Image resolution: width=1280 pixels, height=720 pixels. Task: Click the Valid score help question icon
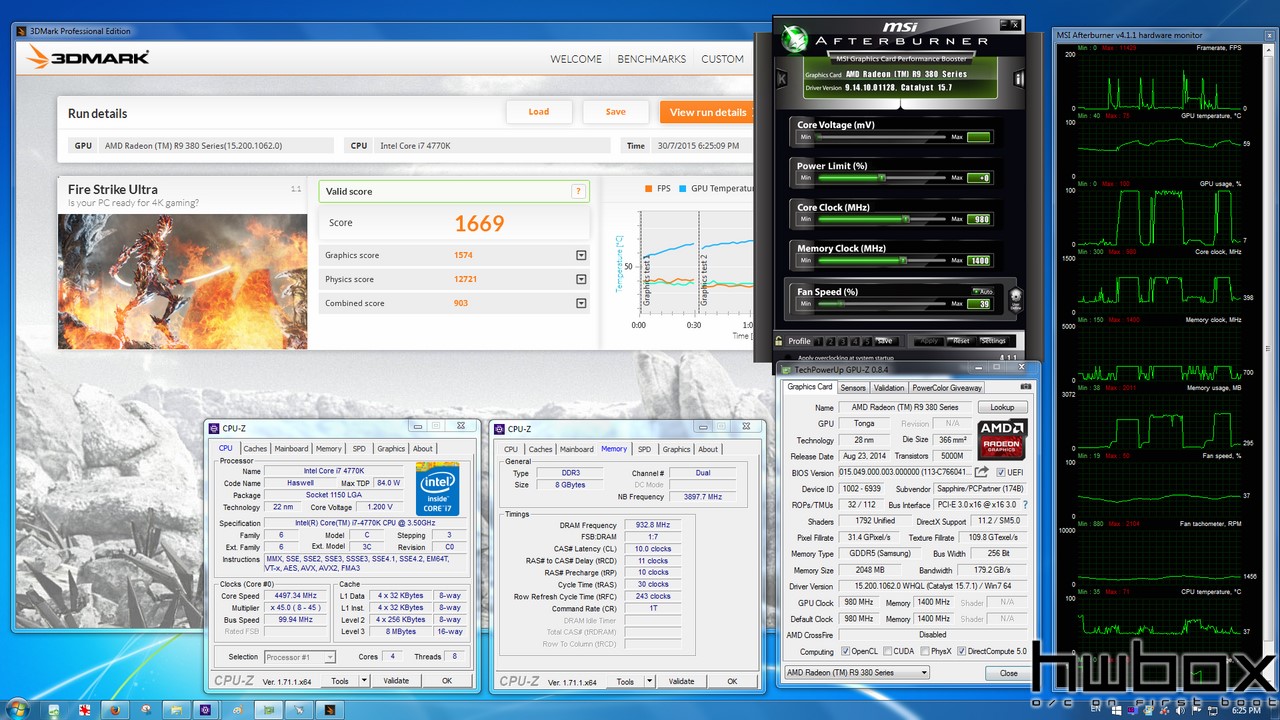tap(577, 191)
